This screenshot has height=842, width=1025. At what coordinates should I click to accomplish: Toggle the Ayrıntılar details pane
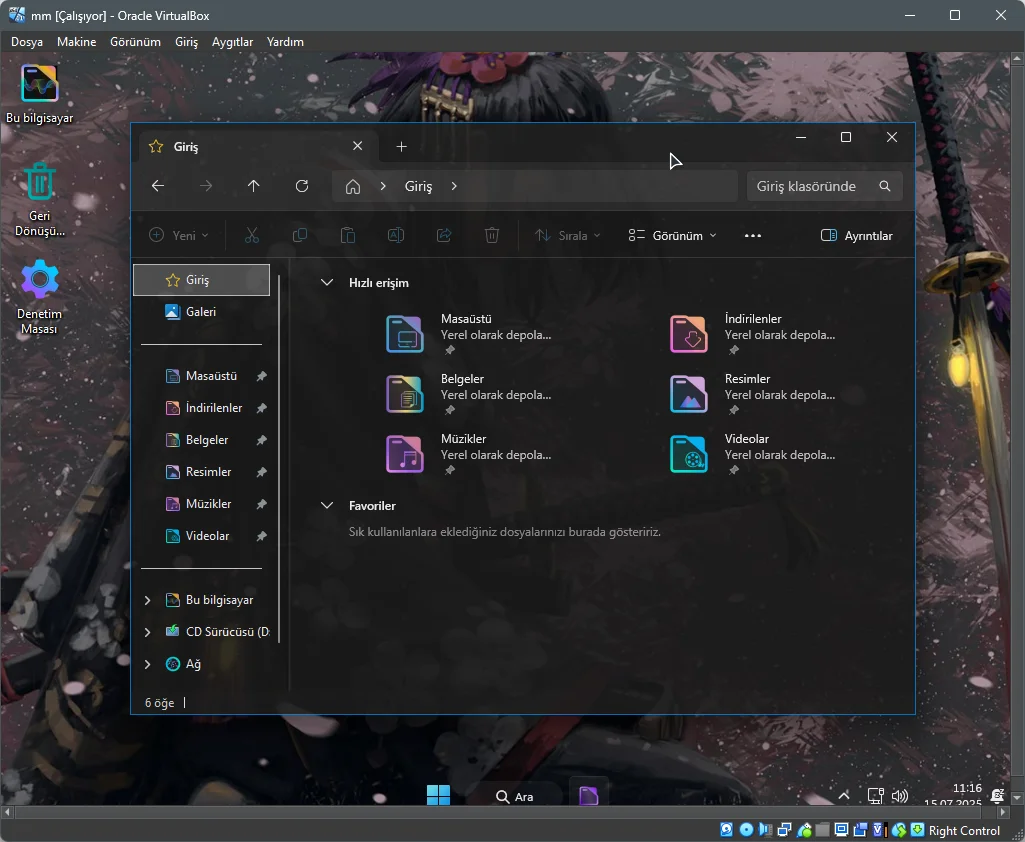[x=856, y=236]
